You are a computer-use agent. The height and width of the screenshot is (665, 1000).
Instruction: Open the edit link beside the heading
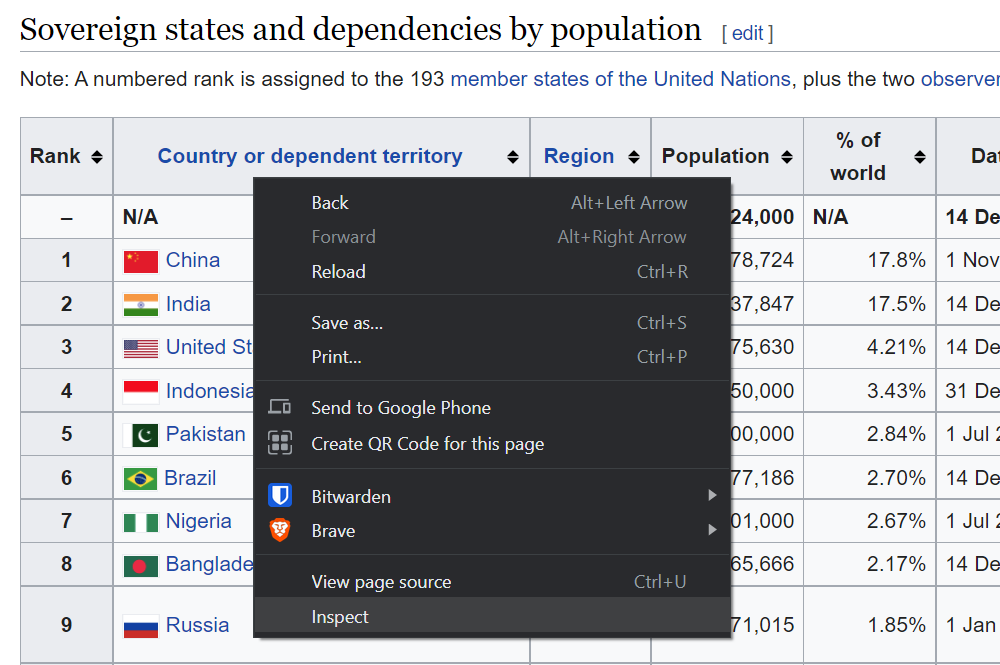[747, 32]
